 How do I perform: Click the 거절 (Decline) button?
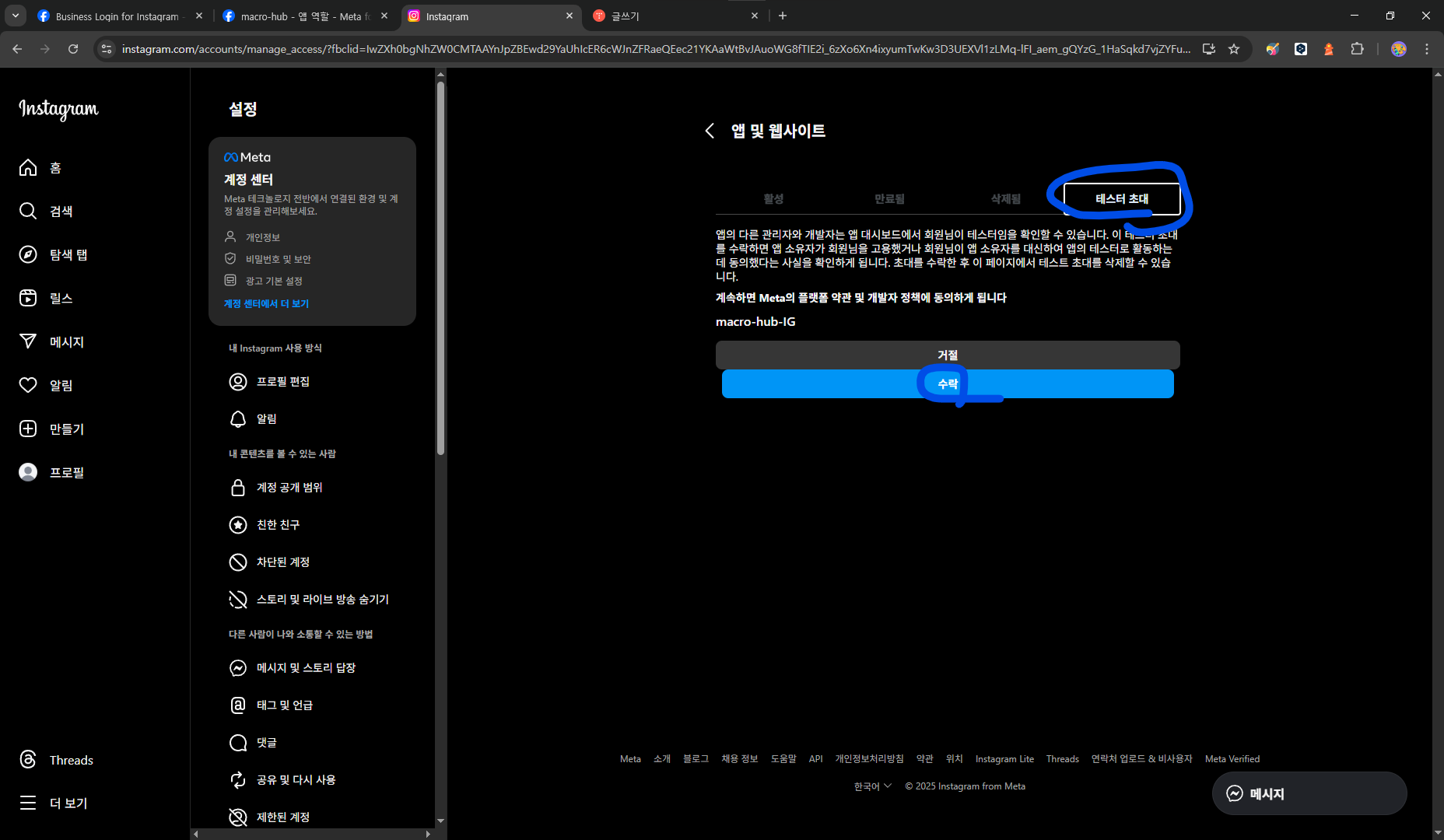(x=948, y=355)
